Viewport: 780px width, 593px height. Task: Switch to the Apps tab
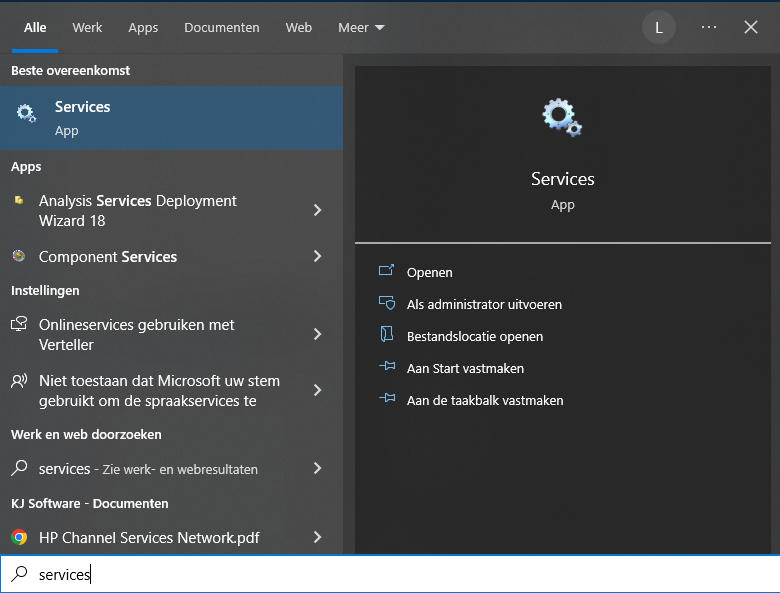tap(143, 28)
